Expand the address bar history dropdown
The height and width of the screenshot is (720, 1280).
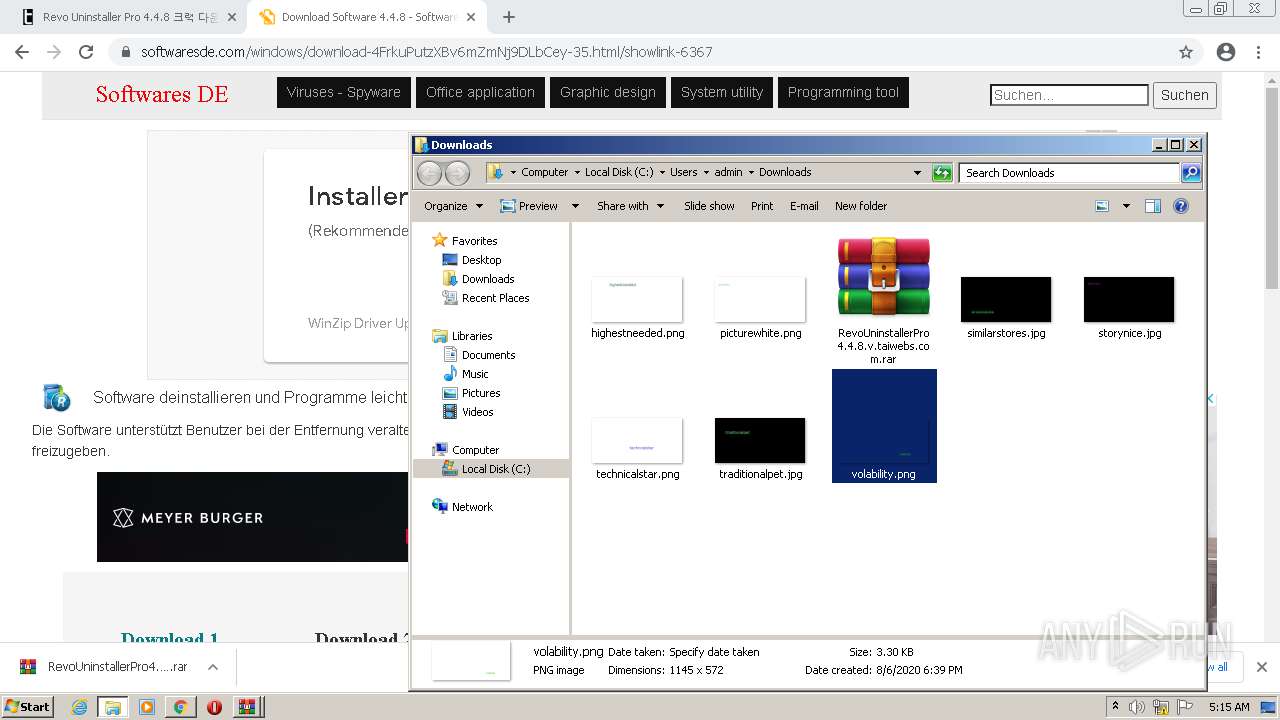click(x=917, y=173)
